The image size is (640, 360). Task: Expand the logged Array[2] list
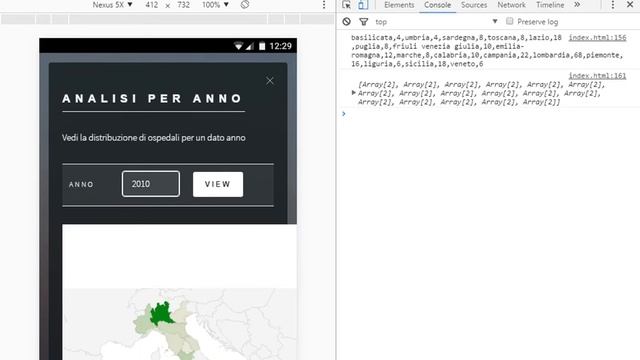coord(353,93)
